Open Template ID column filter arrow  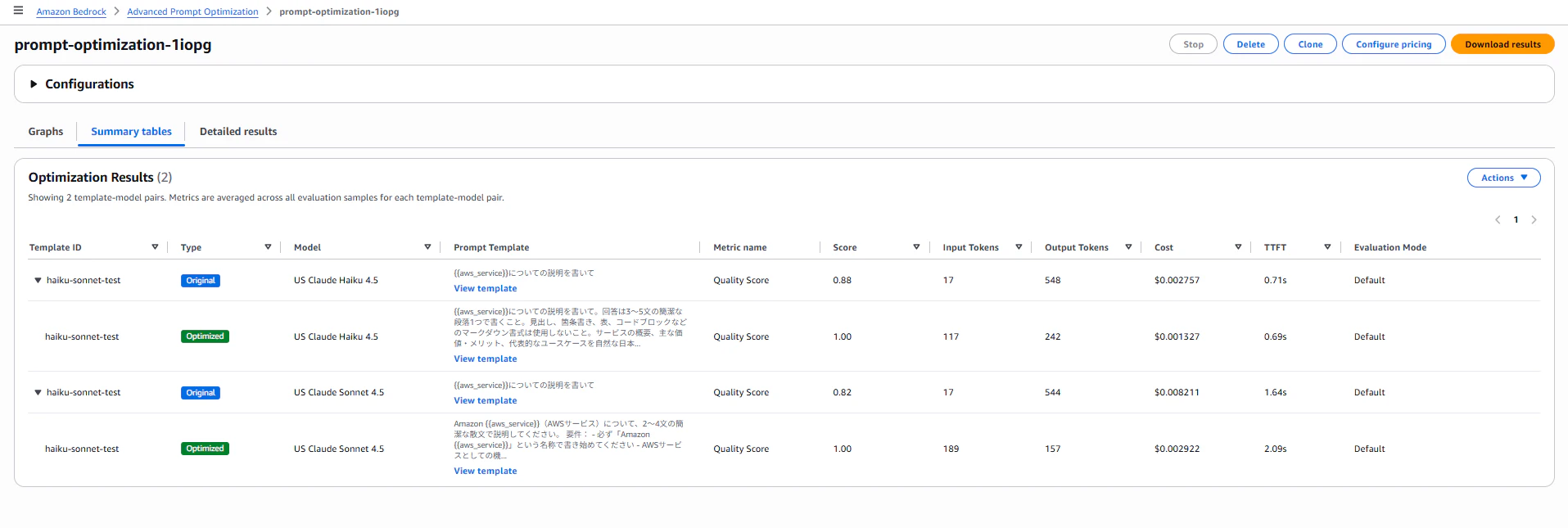click(155, 247)
